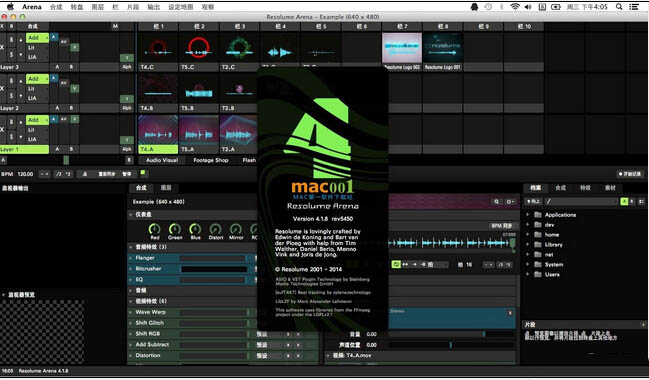Select the Audio Visual deck tab

coord(162,160)
